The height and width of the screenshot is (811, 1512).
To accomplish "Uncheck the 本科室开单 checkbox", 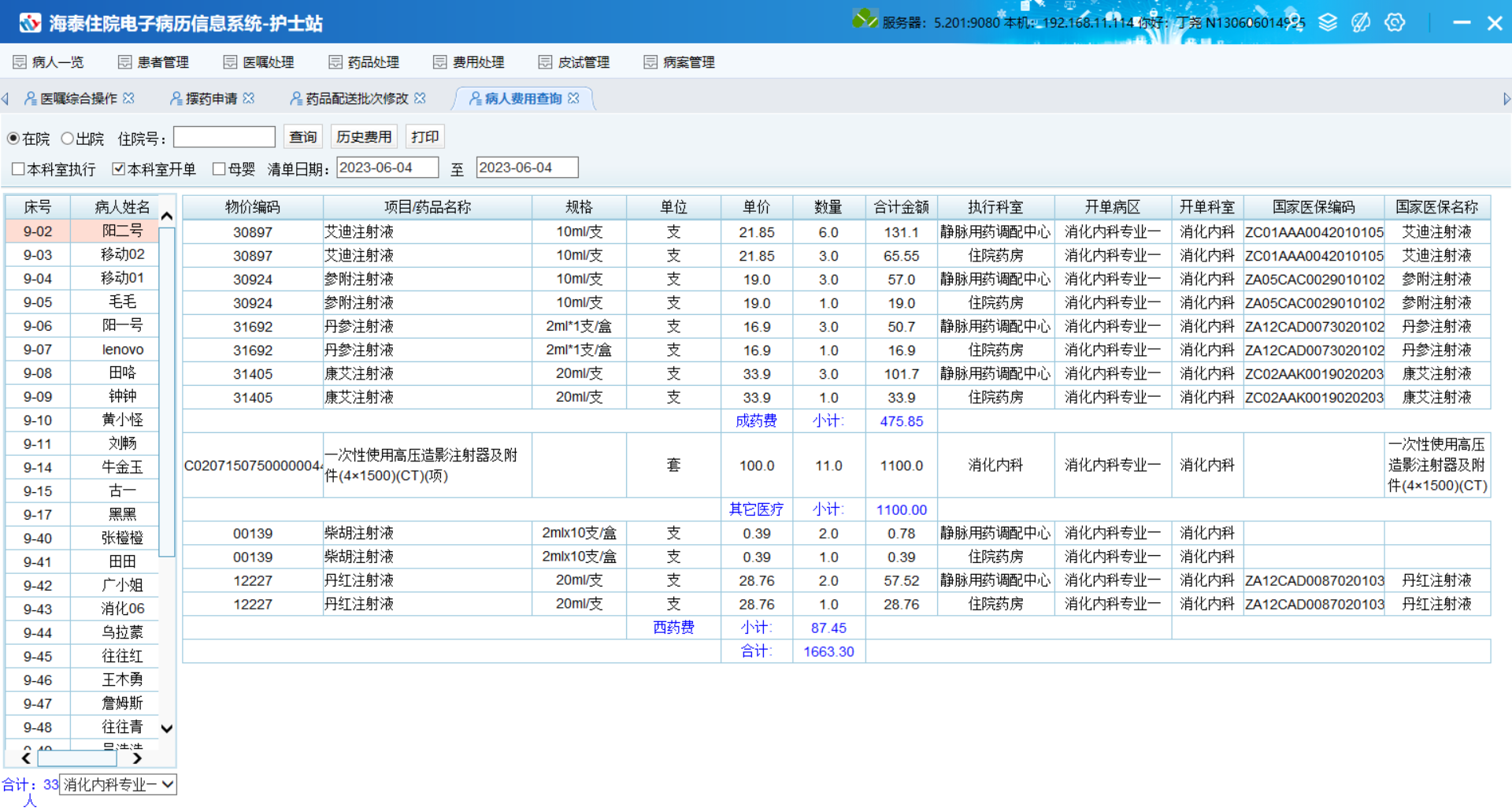I will tap(119, 169).
